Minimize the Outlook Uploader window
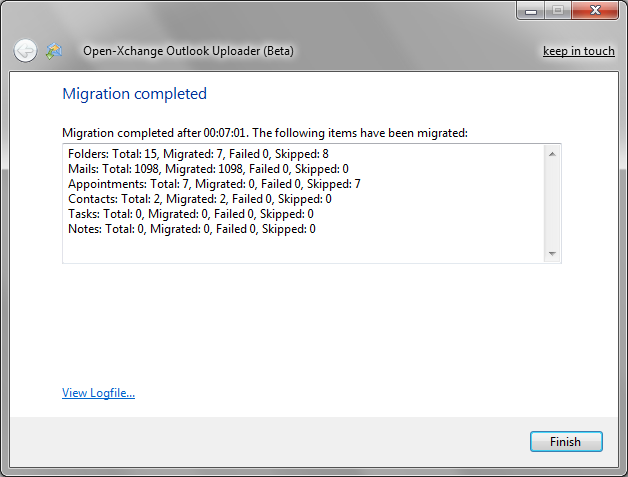 tap(531, 10)
